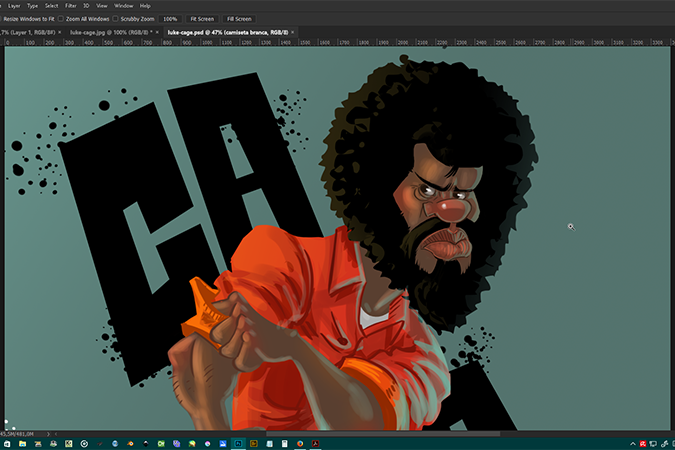
Task: Open the Type menu
Action: click(x=32, y=6)
